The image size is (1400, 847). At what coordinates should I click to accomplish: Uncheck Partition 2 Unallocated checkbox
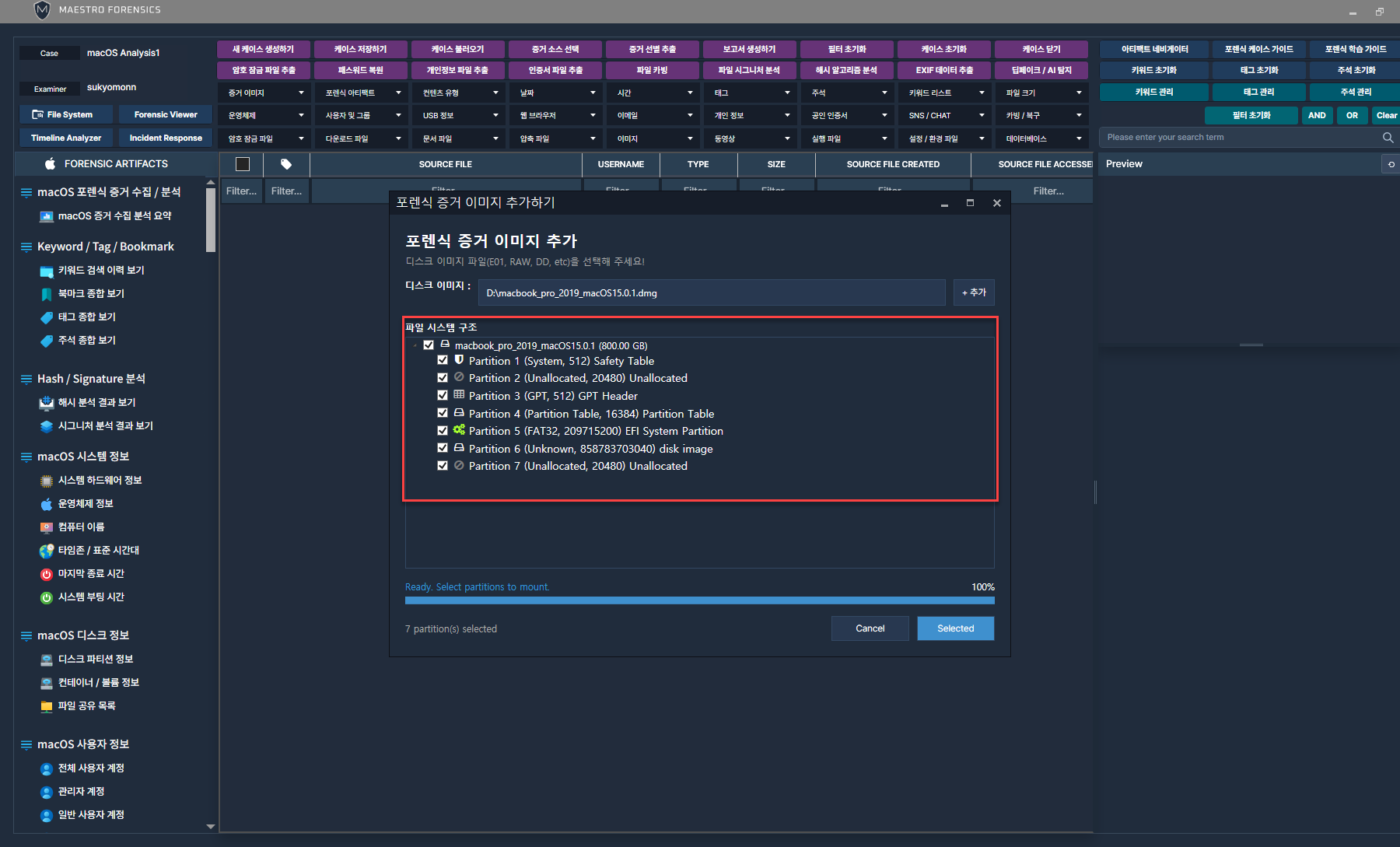(x=443, y=378)
